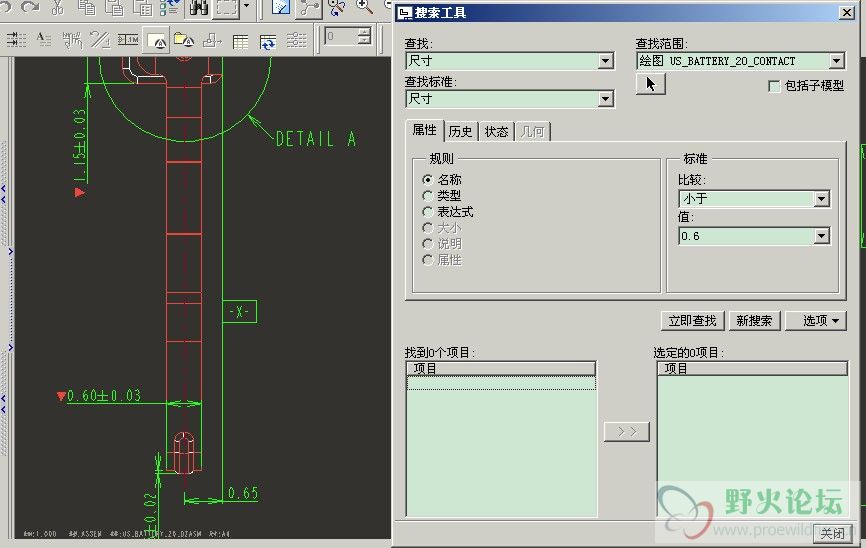Click the up arrow of toolbar spinner
The image size is (866, 548).
coord(364,33)
